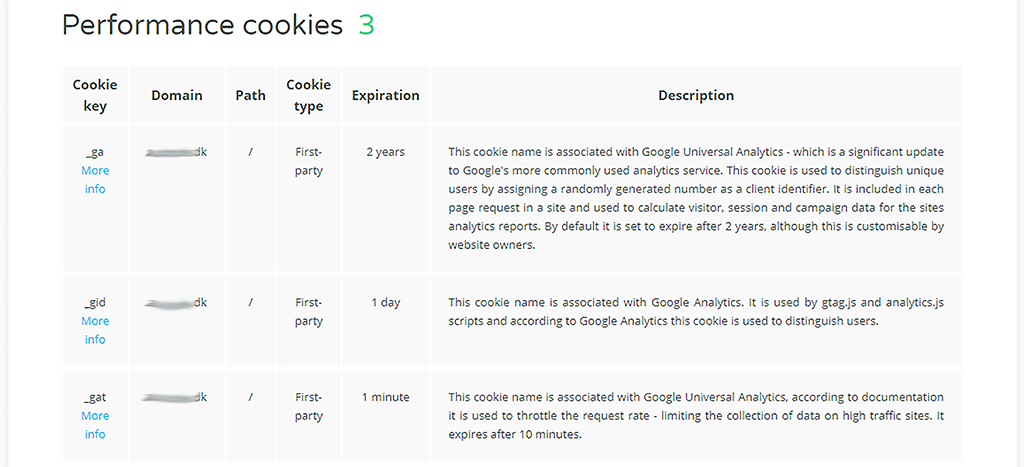1024x467 pixels.
Task: Click the _ga cookie description text
Action: (x=696, y=199)
